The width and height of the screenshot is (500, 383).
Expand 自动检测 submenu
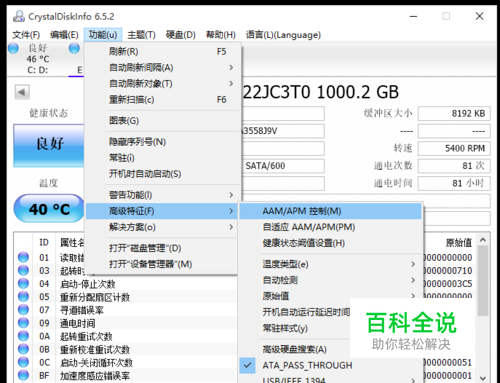(331, 280)
